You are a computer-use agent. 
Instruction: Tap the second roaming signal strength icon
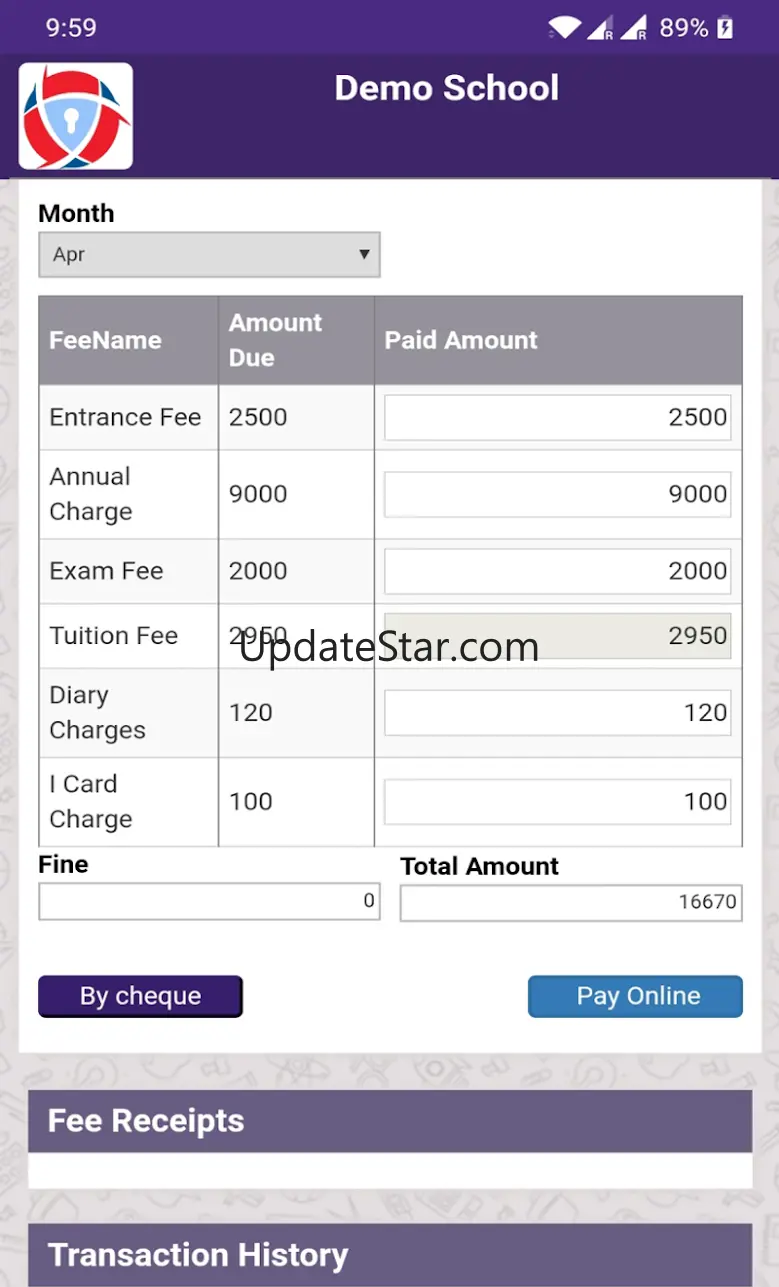point(634,28)
